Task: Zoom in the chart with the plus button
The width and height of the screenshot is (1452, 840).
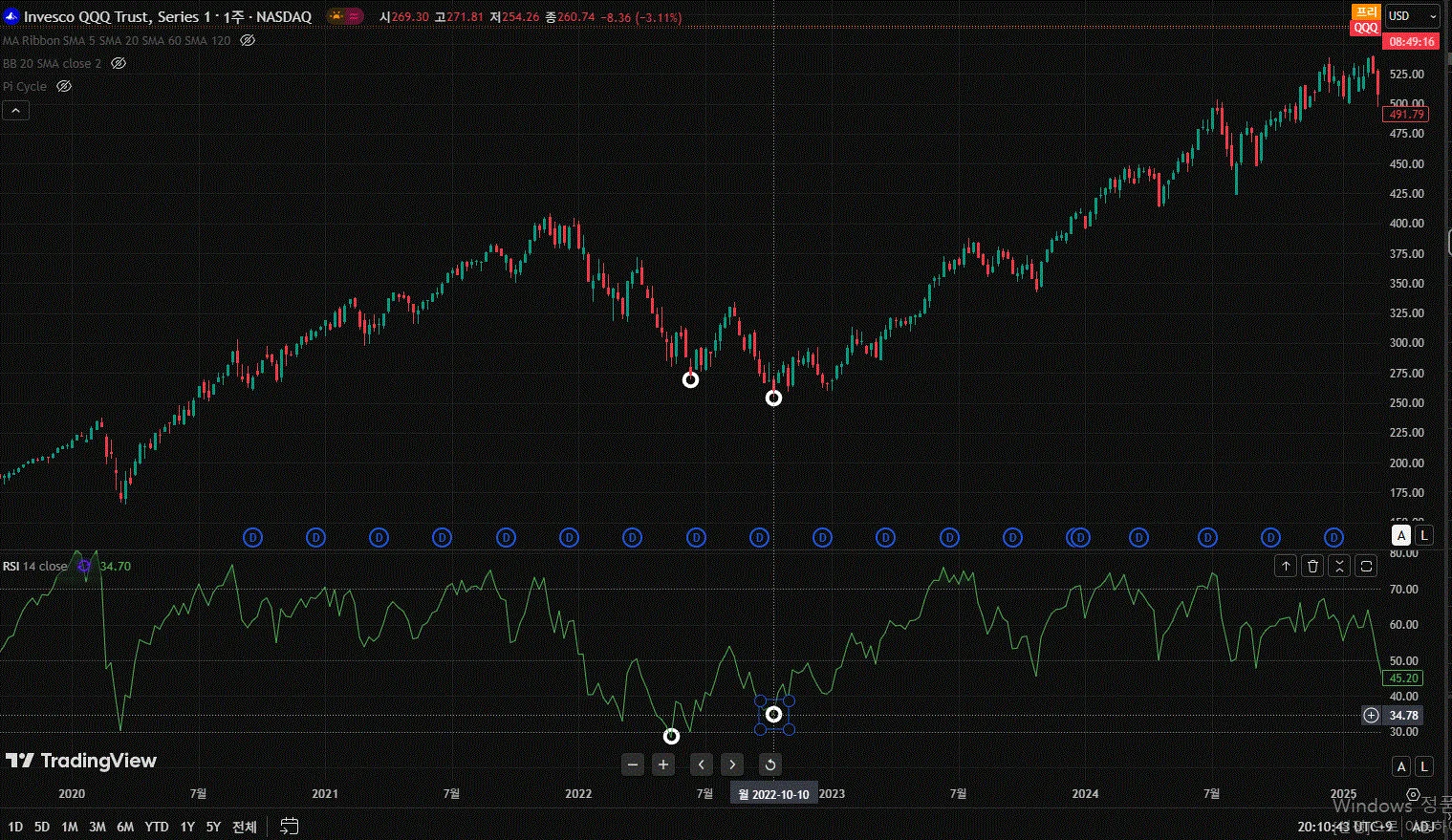Action: coord(663,765)
